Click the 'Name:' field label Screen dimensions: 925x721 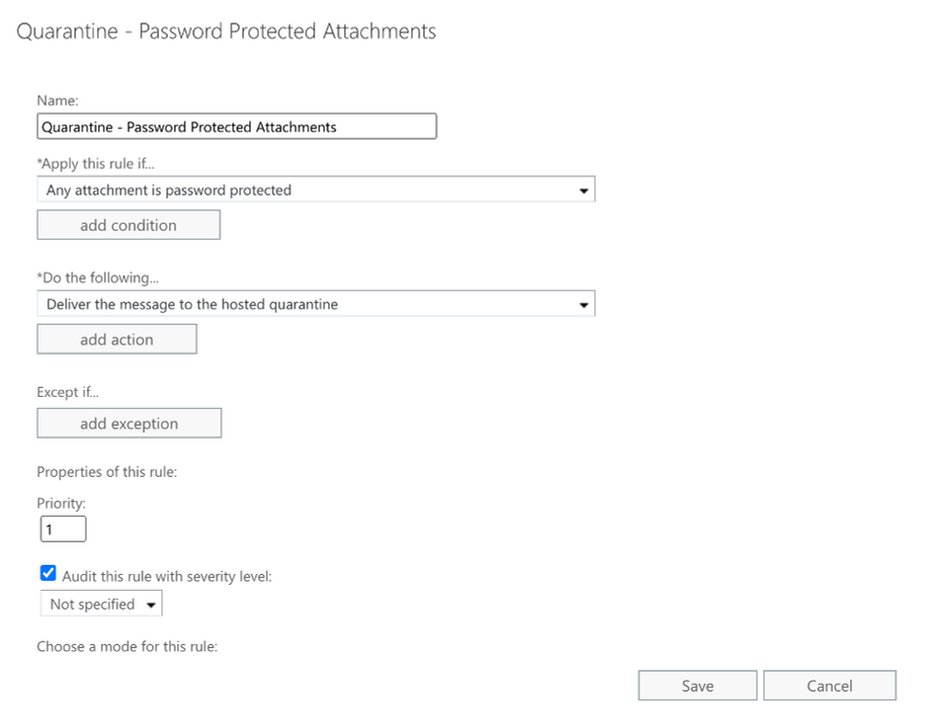(57, 100)
